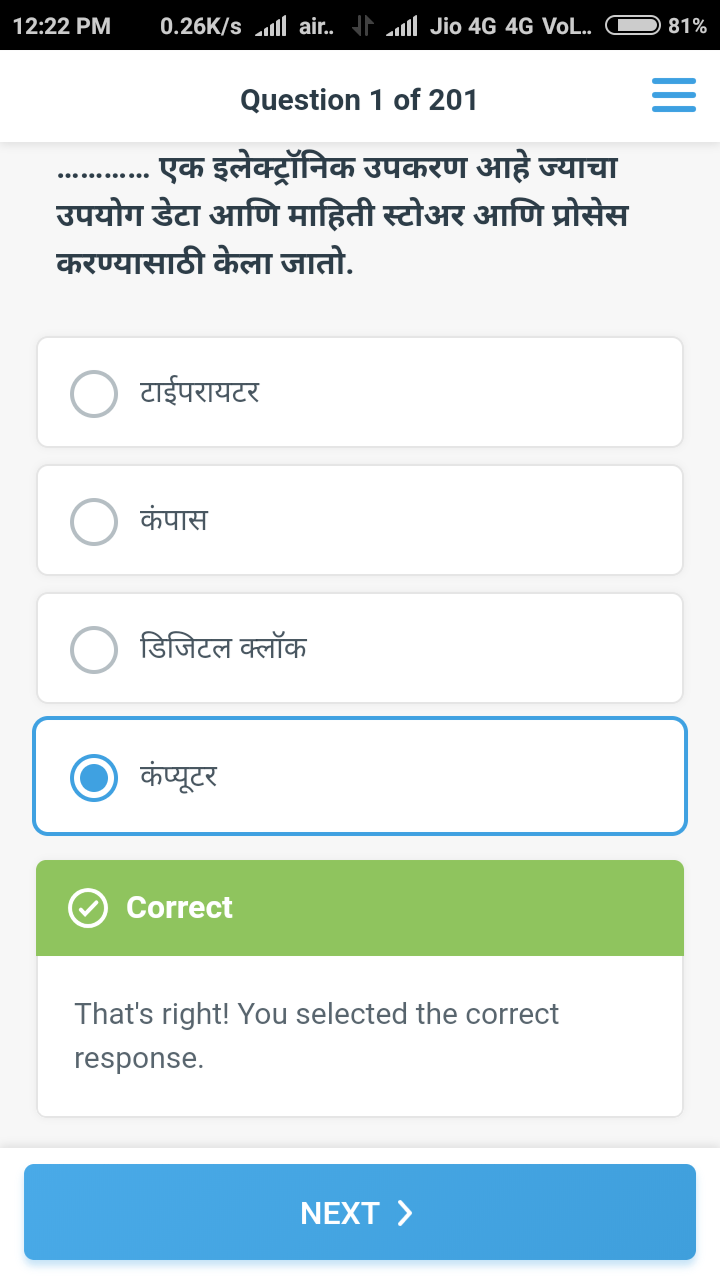Click the chevron arrow on the NEXT button
The image size is (720, 1280).
405,1213
